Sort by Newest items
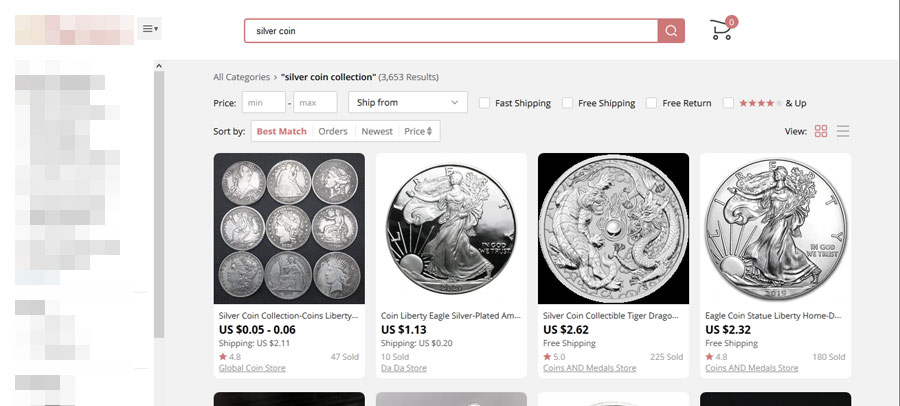The image size is (900, 406). [377, 132]
